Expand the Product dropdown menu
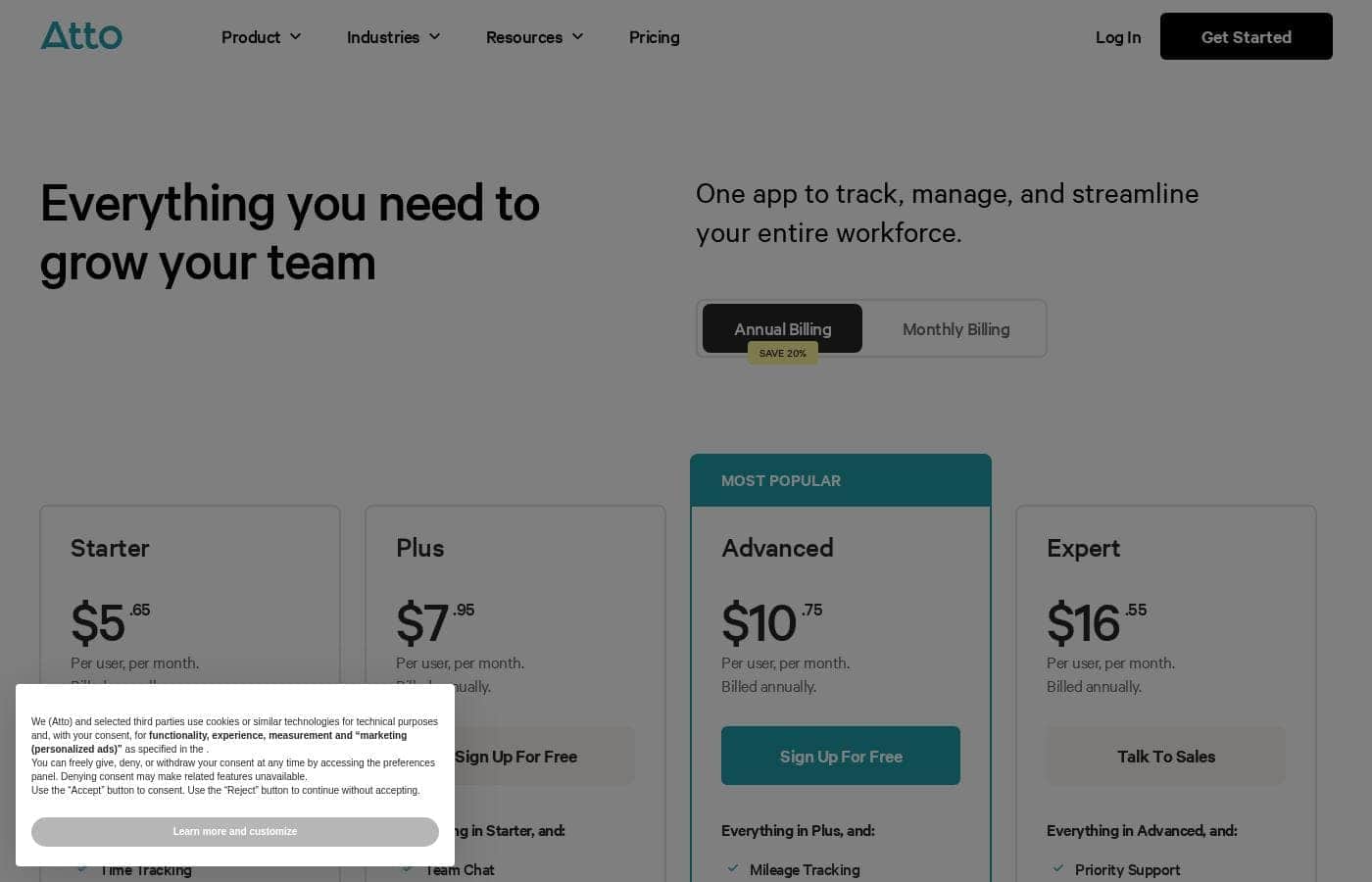Image resolution: width=1372 pixels, height=882 pixels. [261, 37]
